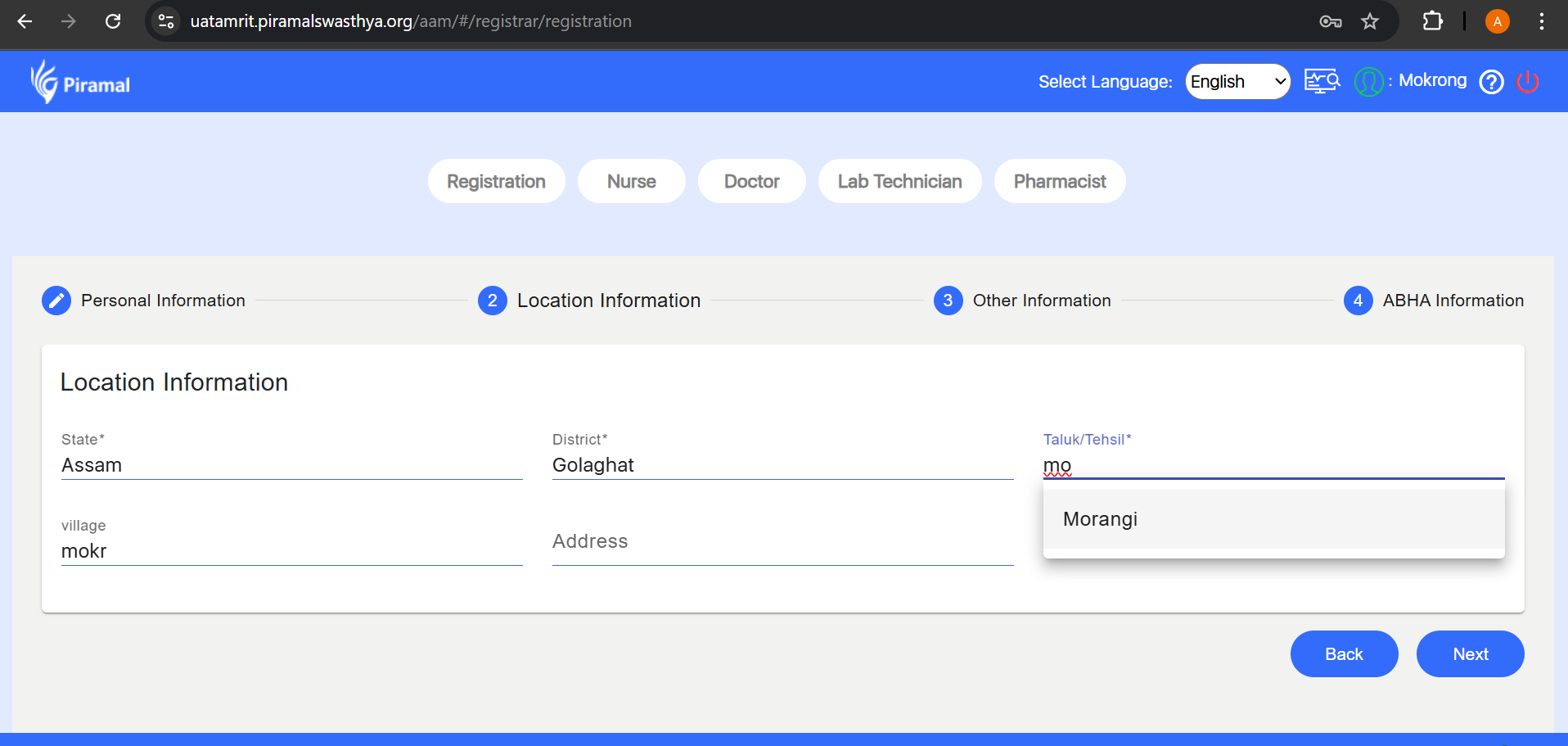The width and height of the screenshot is (1568, 746).
Task: Click into the Address input field
Action: click(782, 542)
